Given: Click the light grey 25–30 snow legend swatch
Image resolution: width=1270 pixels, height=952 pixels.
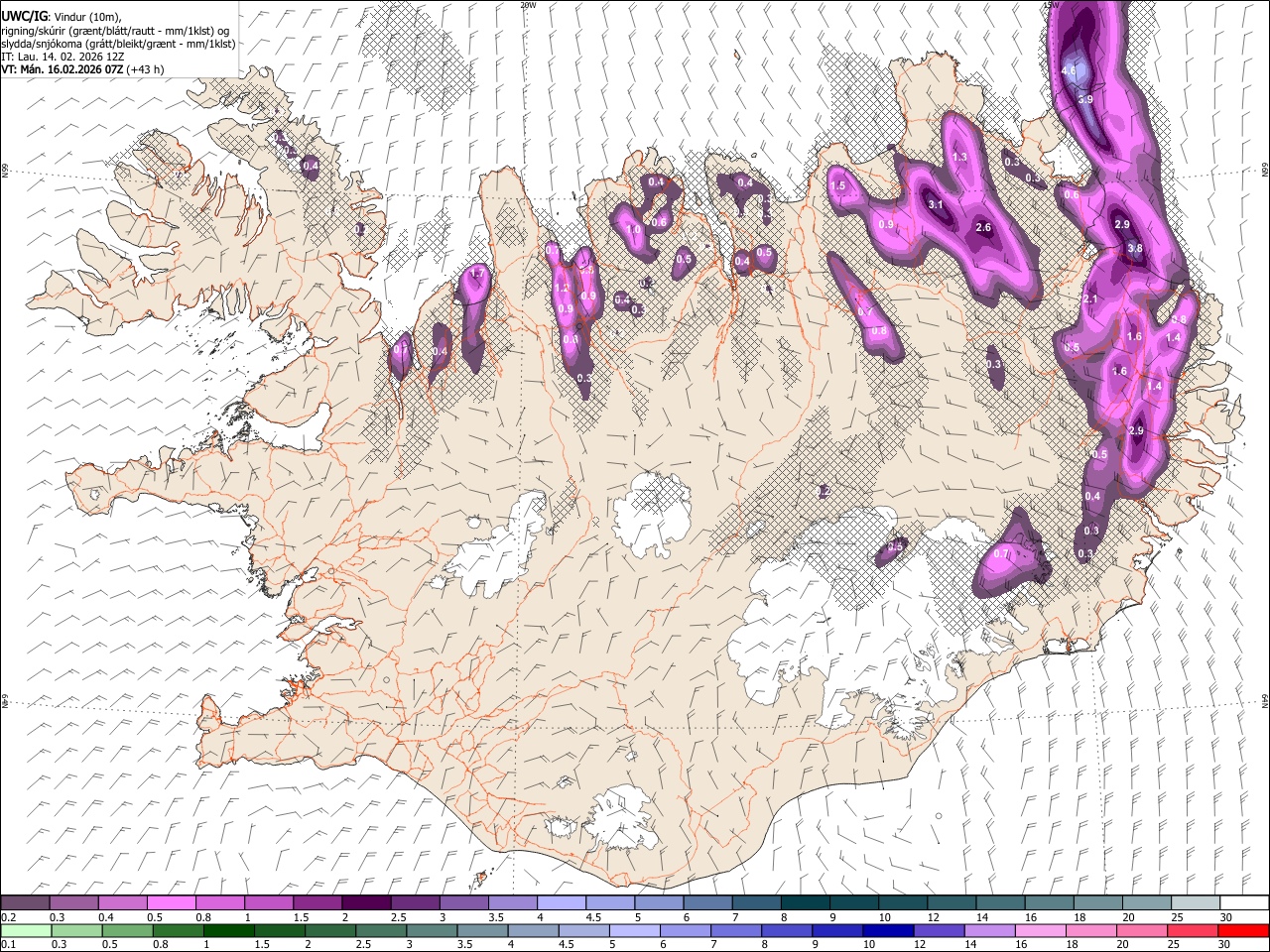Looking at the screenshot, I should (1196, 902).
